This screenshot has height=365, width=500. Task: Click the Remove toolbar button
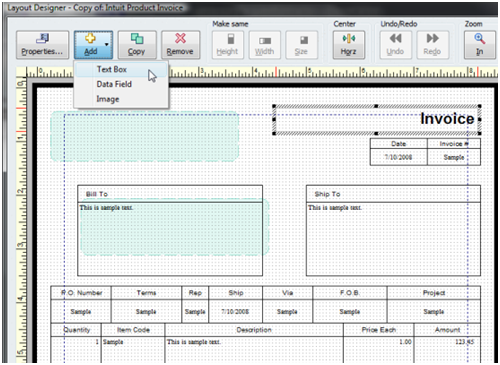point(180,45)
